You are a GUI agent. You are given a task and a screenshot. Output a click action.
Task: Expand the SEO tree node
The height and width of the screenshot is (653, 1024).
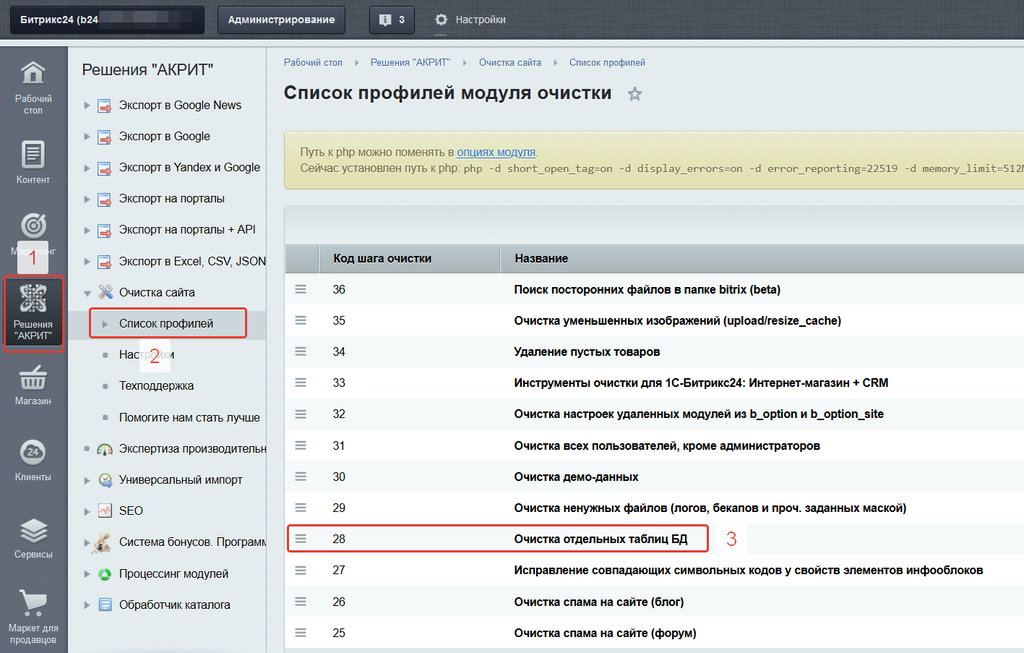[x=87, y=511]
